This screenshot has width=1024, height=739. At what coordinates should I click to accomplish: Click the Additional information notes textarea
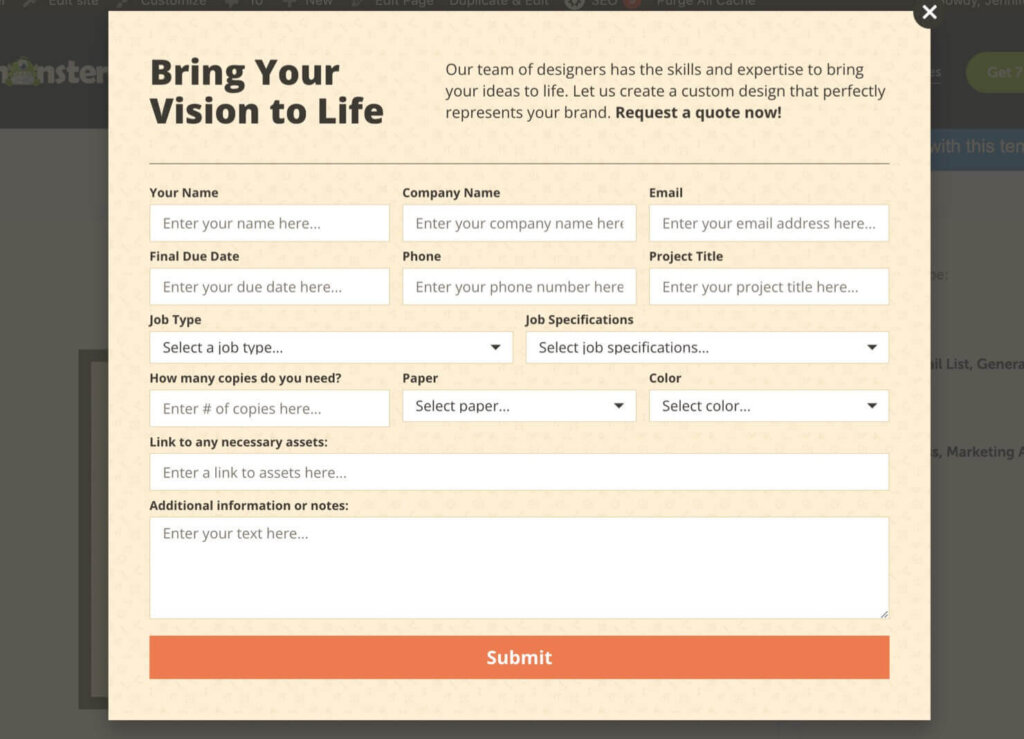[519, 565]
